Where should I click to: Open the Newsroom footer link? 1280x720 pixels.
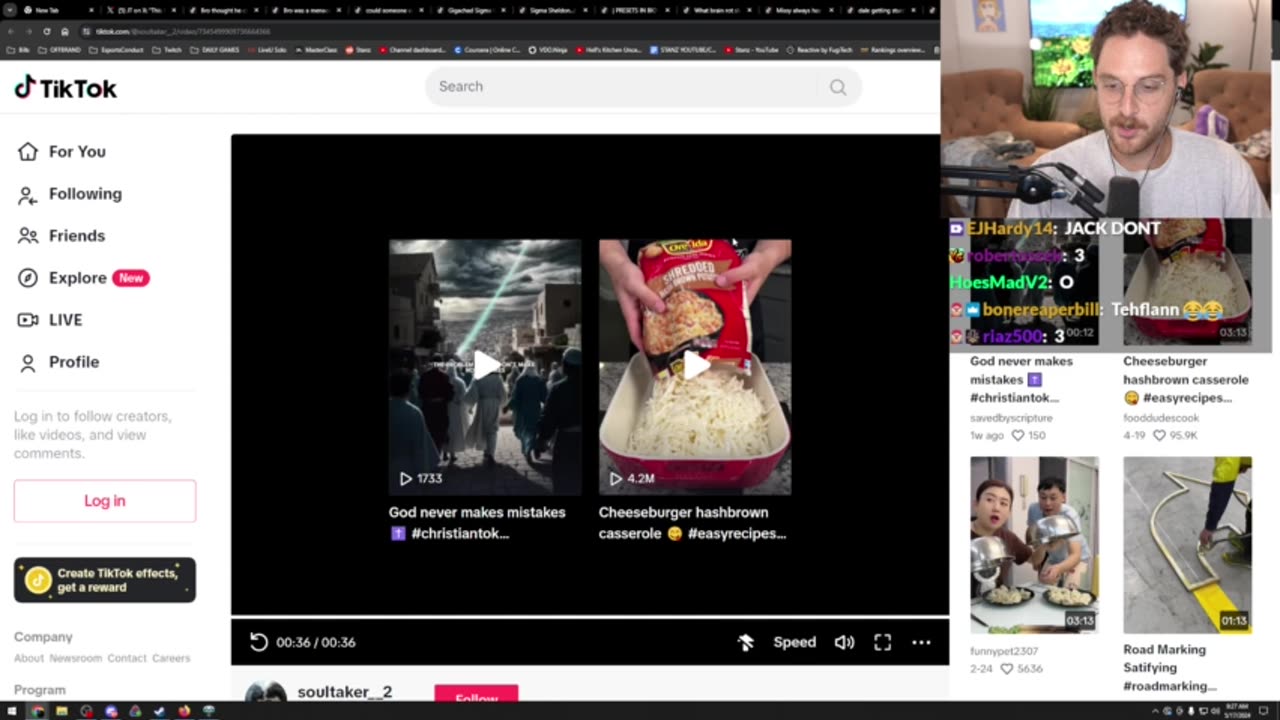[x=76, y=658]
